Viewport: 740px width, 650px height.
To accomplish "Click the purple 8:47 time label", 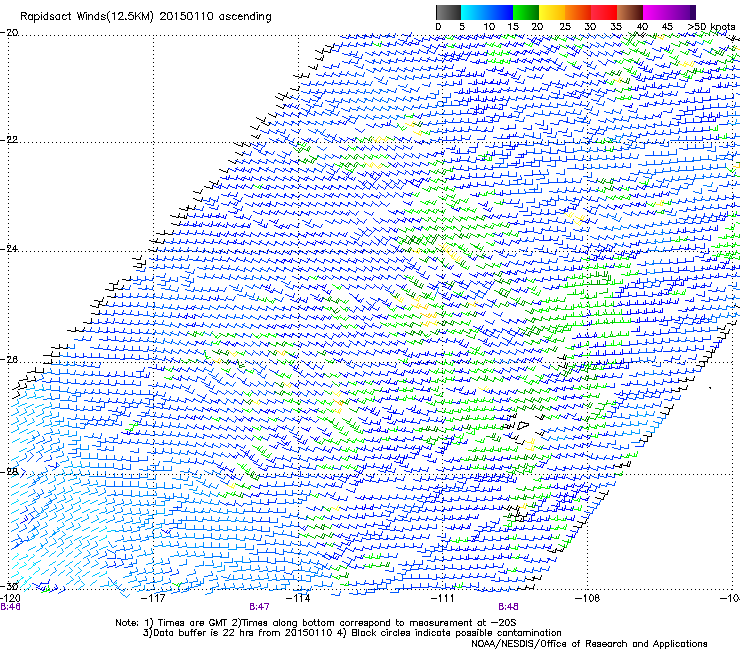I will pos(260,607).
